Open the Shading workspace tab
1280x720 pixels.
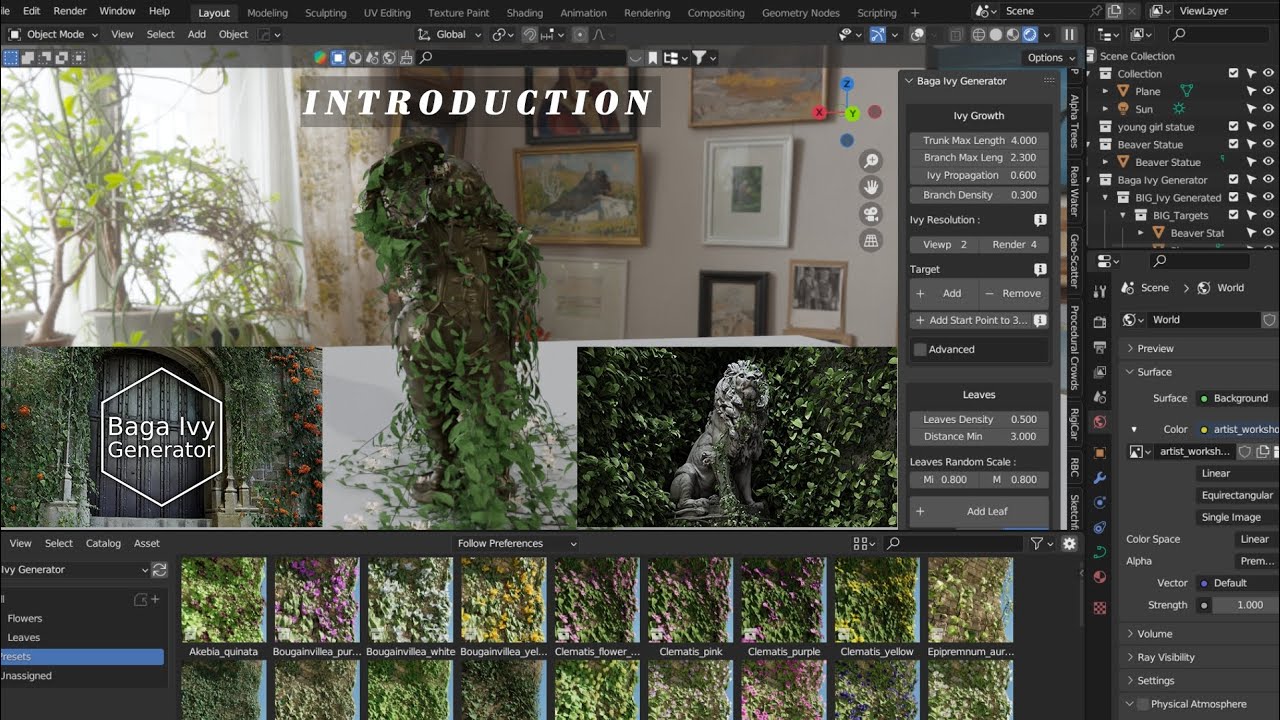525,13
